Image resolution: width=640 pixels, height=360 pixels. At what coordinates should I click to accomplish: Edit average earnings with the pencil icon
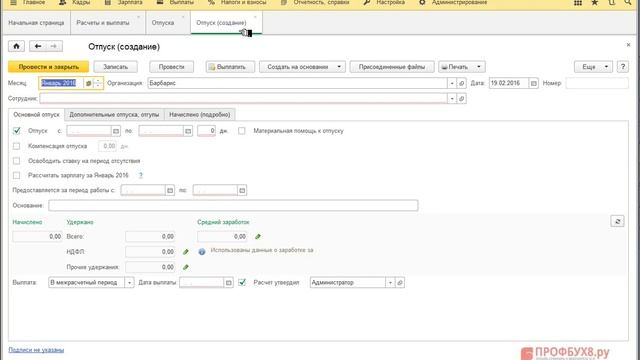pyautogui.click(x=258, y=236)
